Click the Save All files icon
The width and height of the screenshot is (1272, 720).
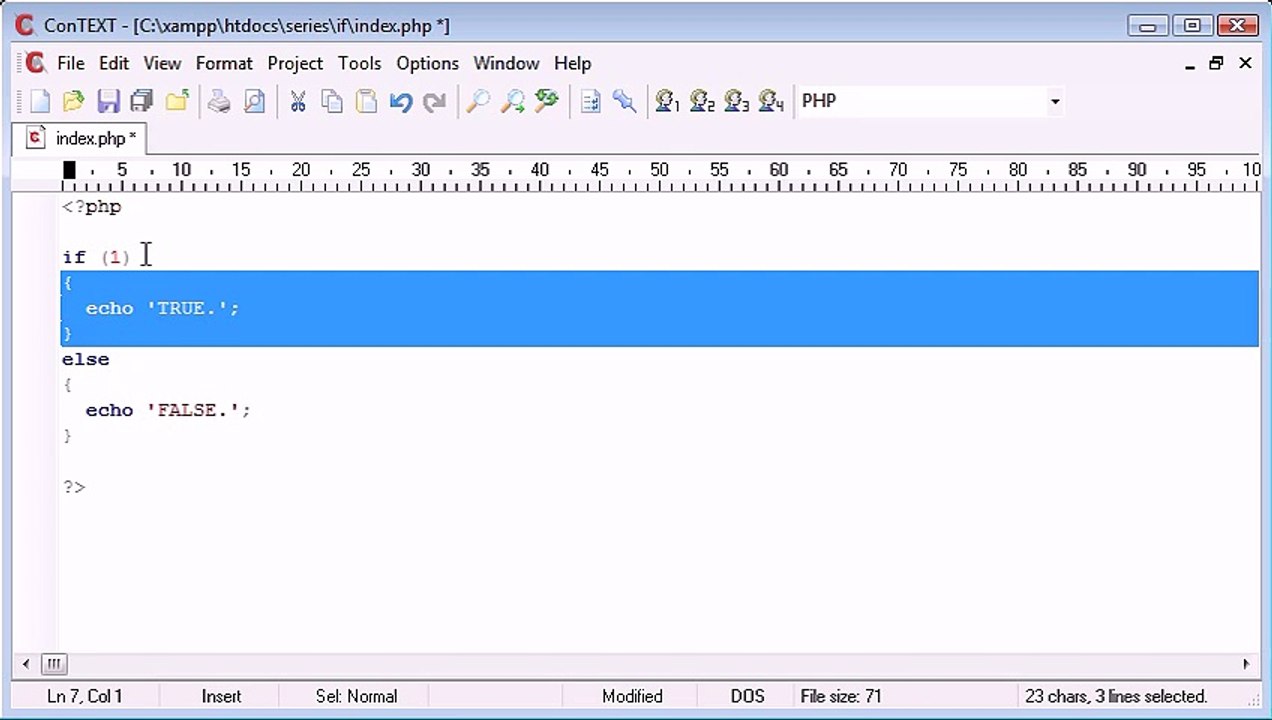tap(142, 101)
